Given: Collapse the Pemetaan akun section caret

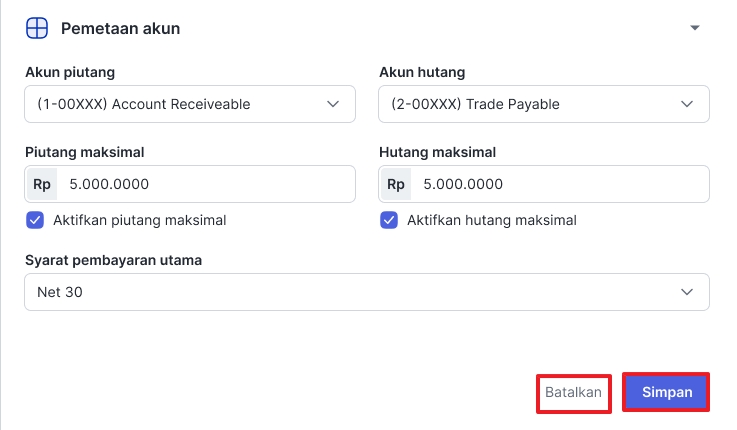Looking at the screenshot, I should click(x=695, y=28).
